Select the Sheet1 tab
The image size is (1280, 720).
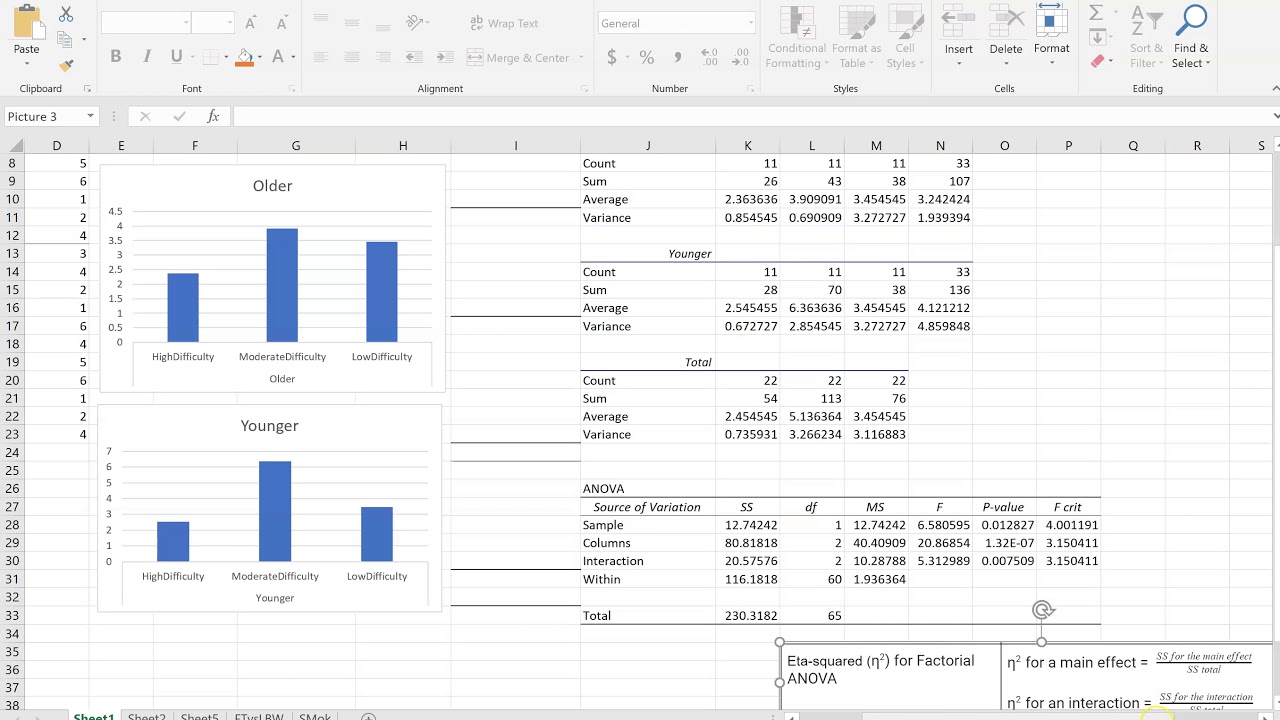94,715
